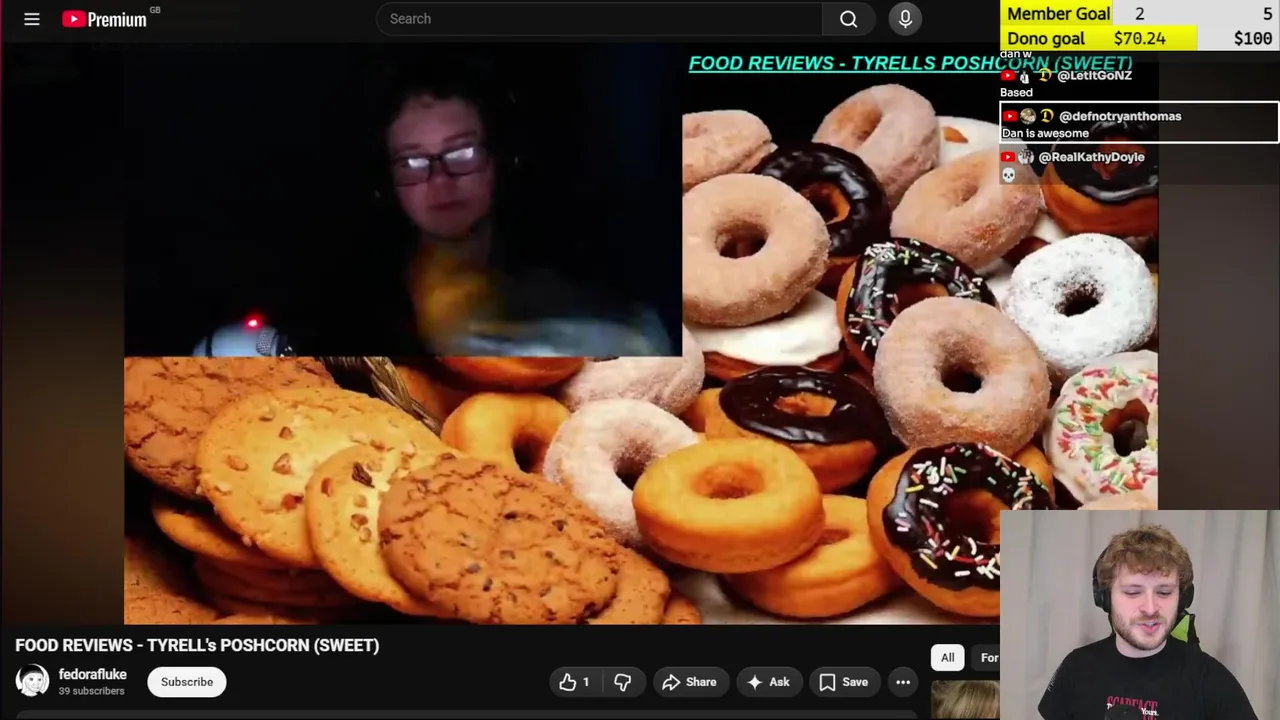The width and height of the screenshot is (1280, 720).
Task: Subscribe to fedorafluke
Action: point(187,682)
